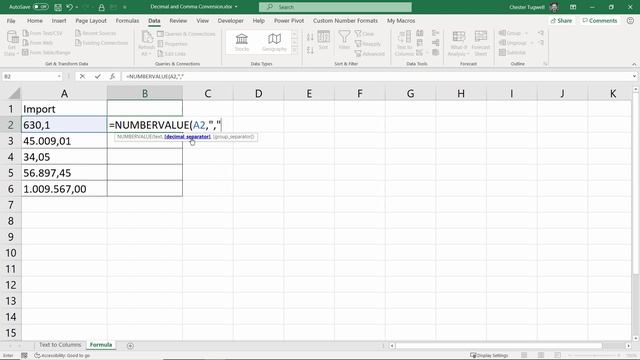This screenshot has height=360, width=640.
Task: Click Stocks data type
Action: pos(242,42)
